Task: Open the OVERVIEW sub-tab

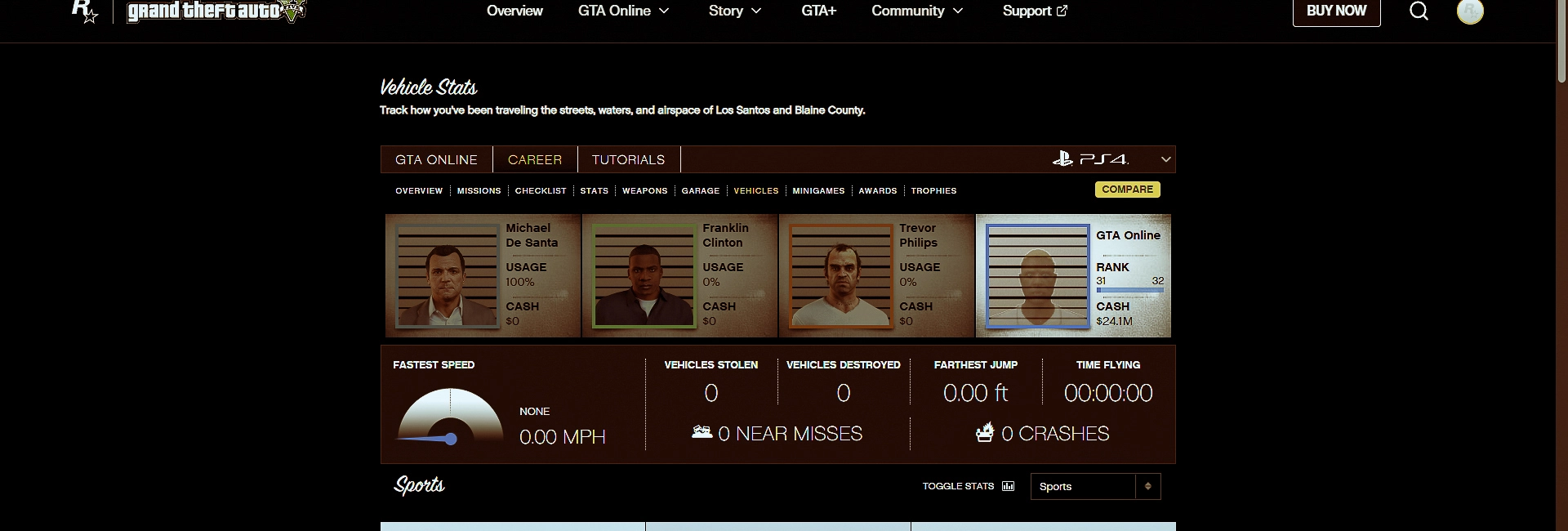Action: pos(419,190)
